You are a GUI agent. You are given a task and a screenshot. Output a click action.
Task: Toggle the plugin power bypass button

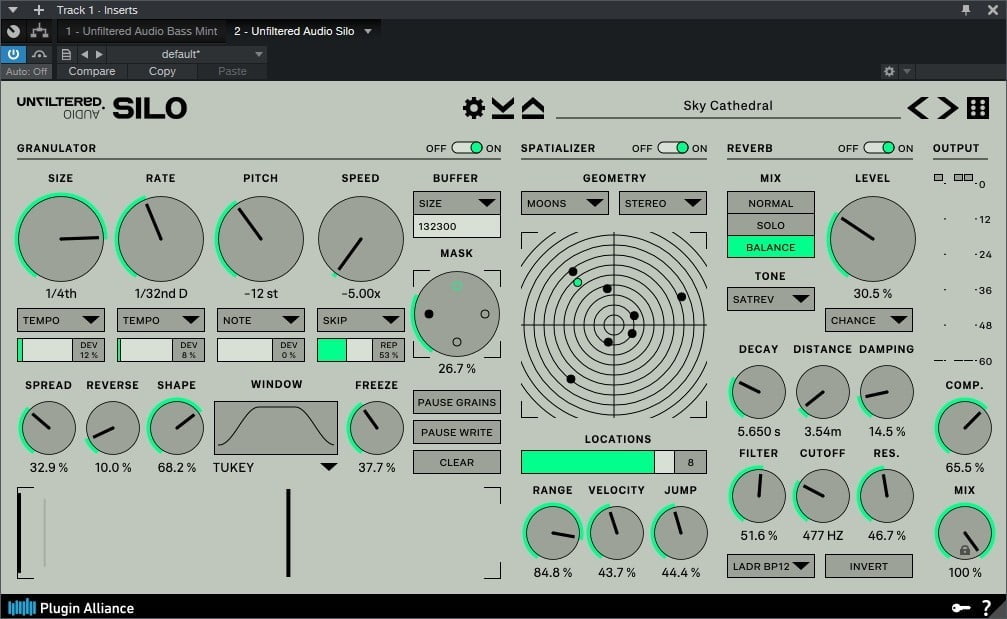13,54
